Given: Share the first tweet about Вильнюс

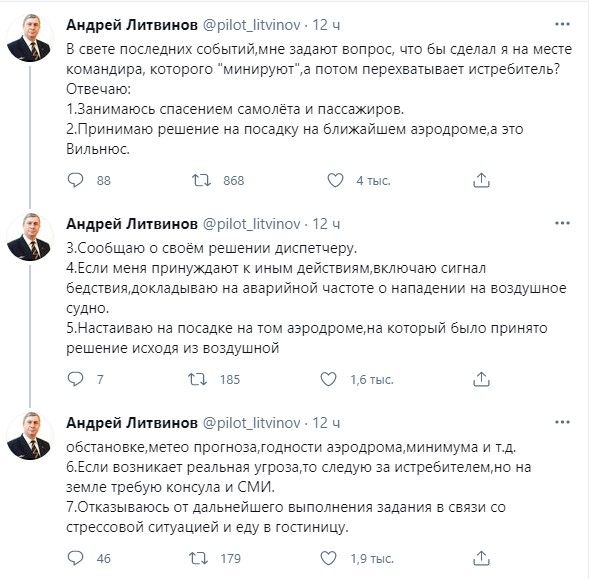Looking at the screenshot, I should (481, 180).
